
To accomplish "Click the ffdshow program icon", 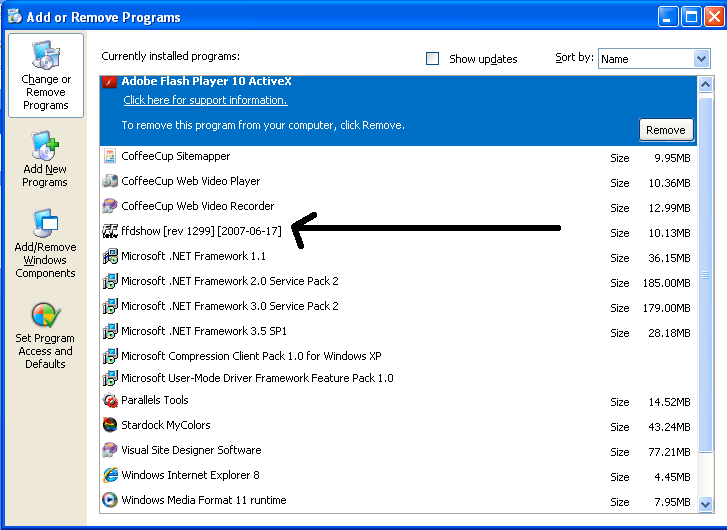I will [109, 230].
